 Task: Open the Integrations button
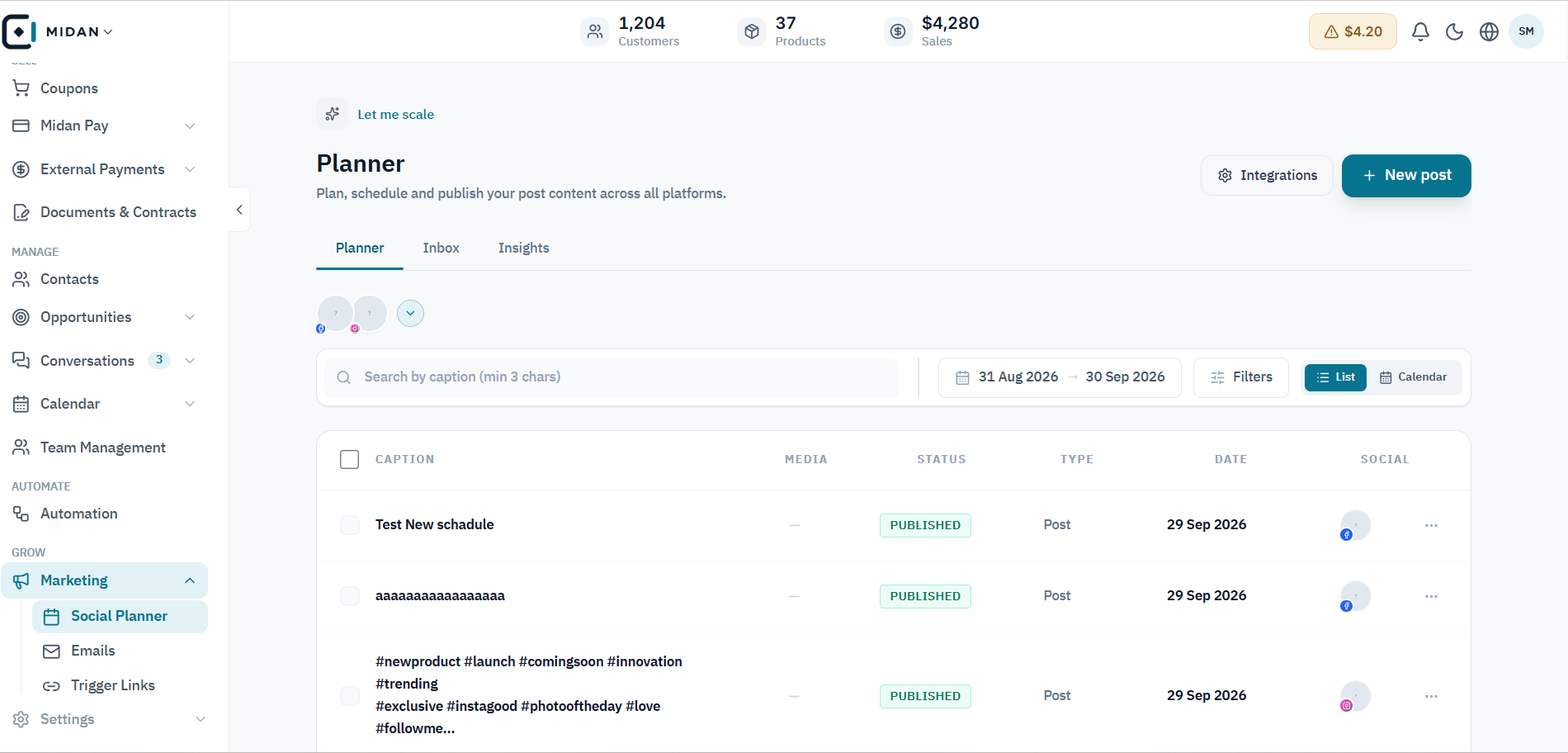pyautogui.click(x=1267, y=175)
